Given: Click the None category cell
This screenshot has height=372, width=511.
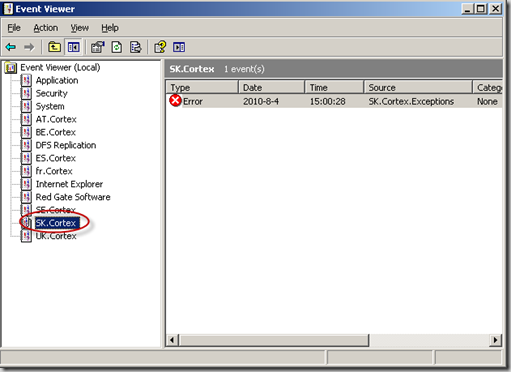Looking at the screenshot, I should pyautogui.click(x=487, y=101).
